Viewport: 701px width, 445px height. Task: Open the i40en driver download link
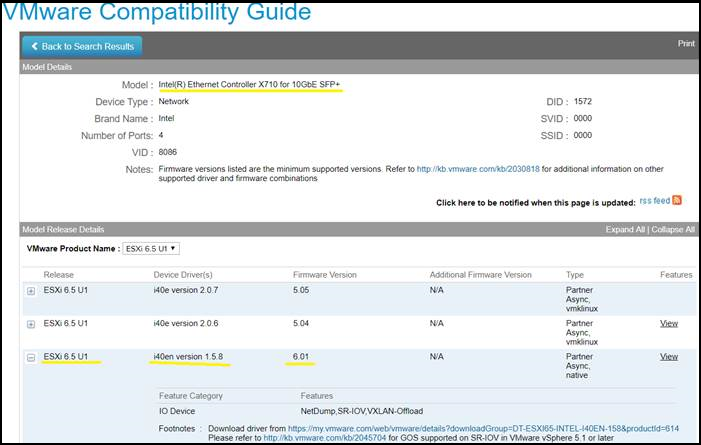pos(483,428)
